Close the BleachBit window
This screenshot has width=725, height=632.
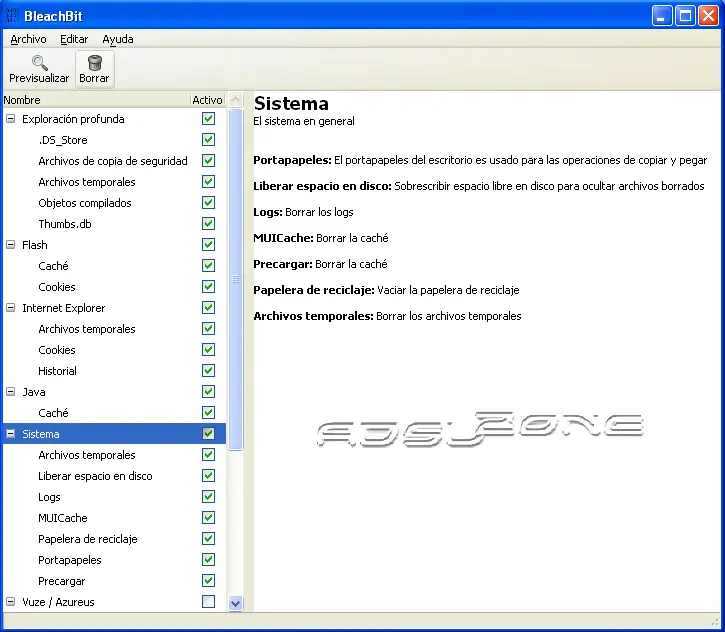[x=708, y=16]
